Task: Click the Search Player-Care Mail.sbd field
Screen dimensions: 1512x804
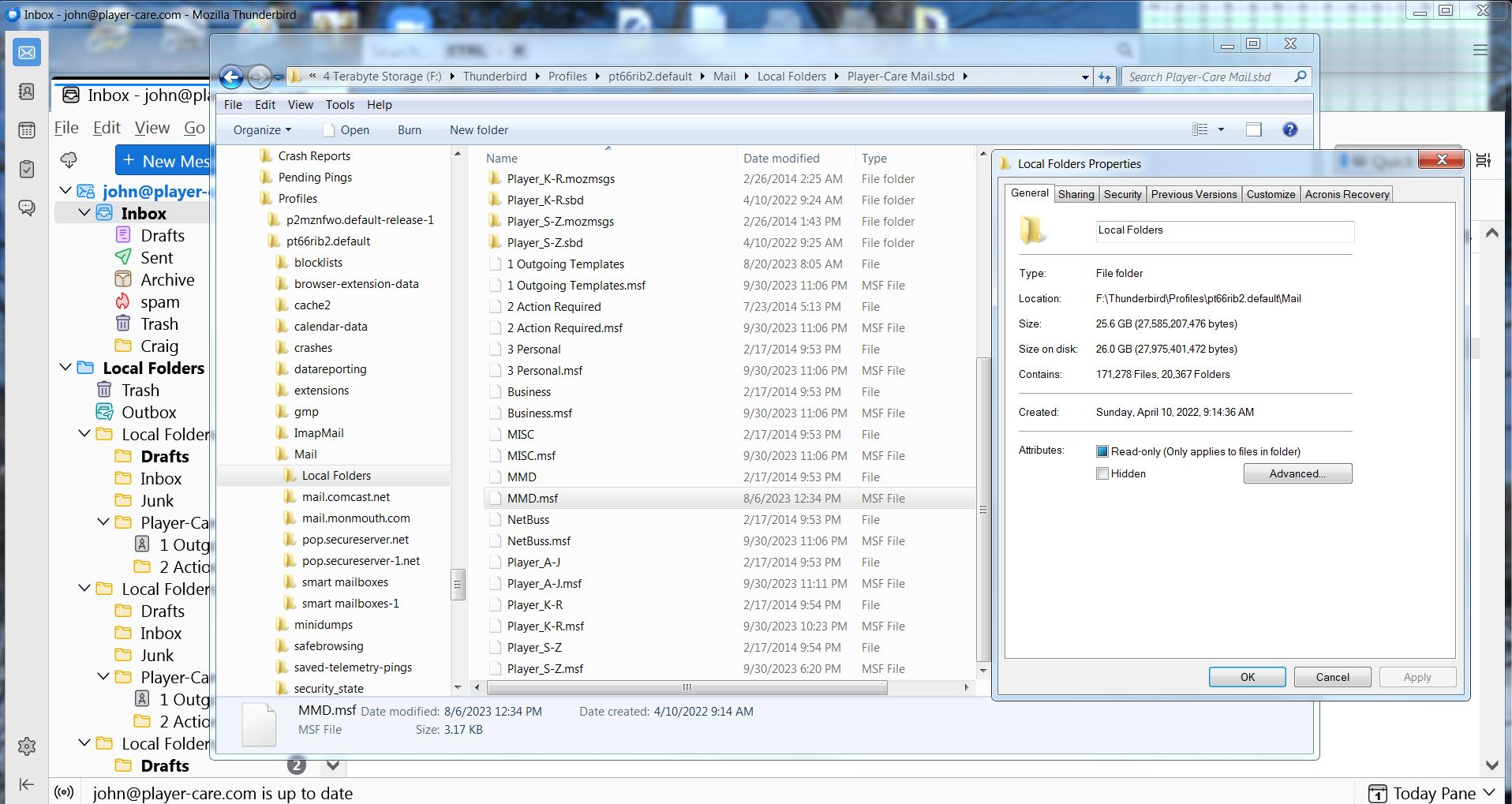Action: (x=1207, y=77)
